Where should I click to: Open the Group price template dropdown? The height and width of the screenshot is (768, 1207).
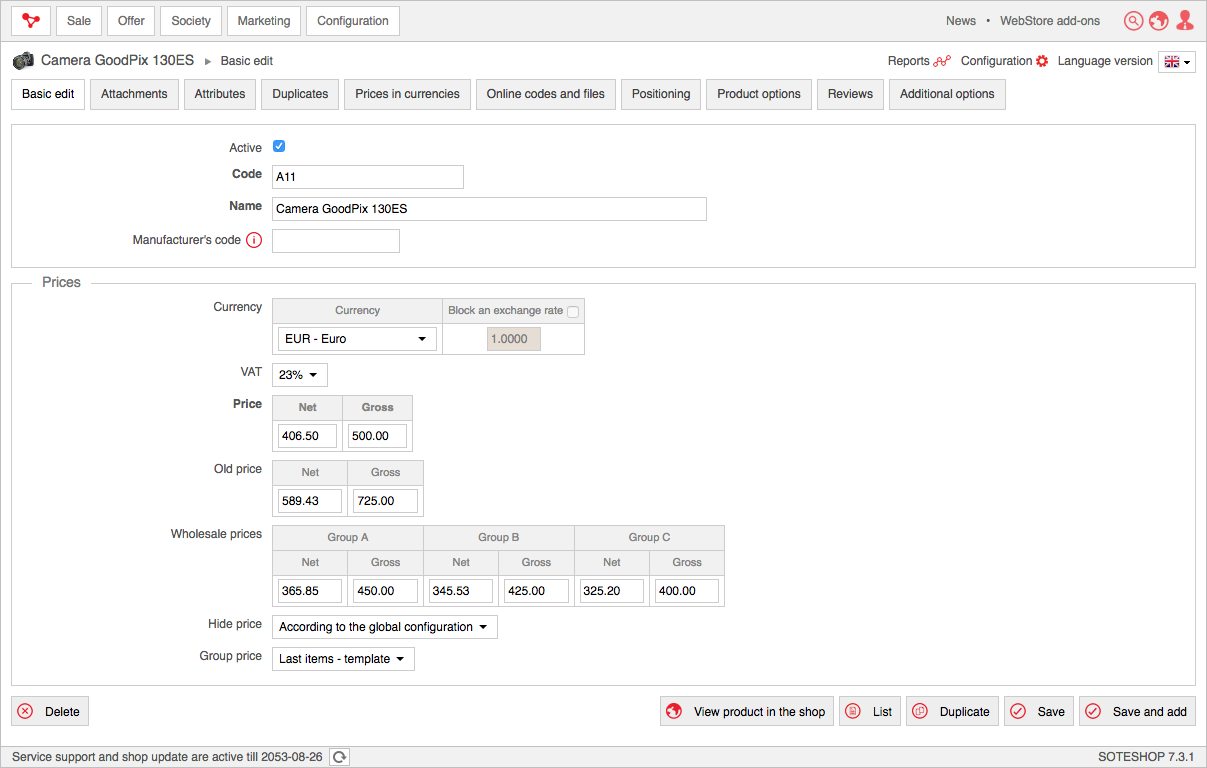343,659
